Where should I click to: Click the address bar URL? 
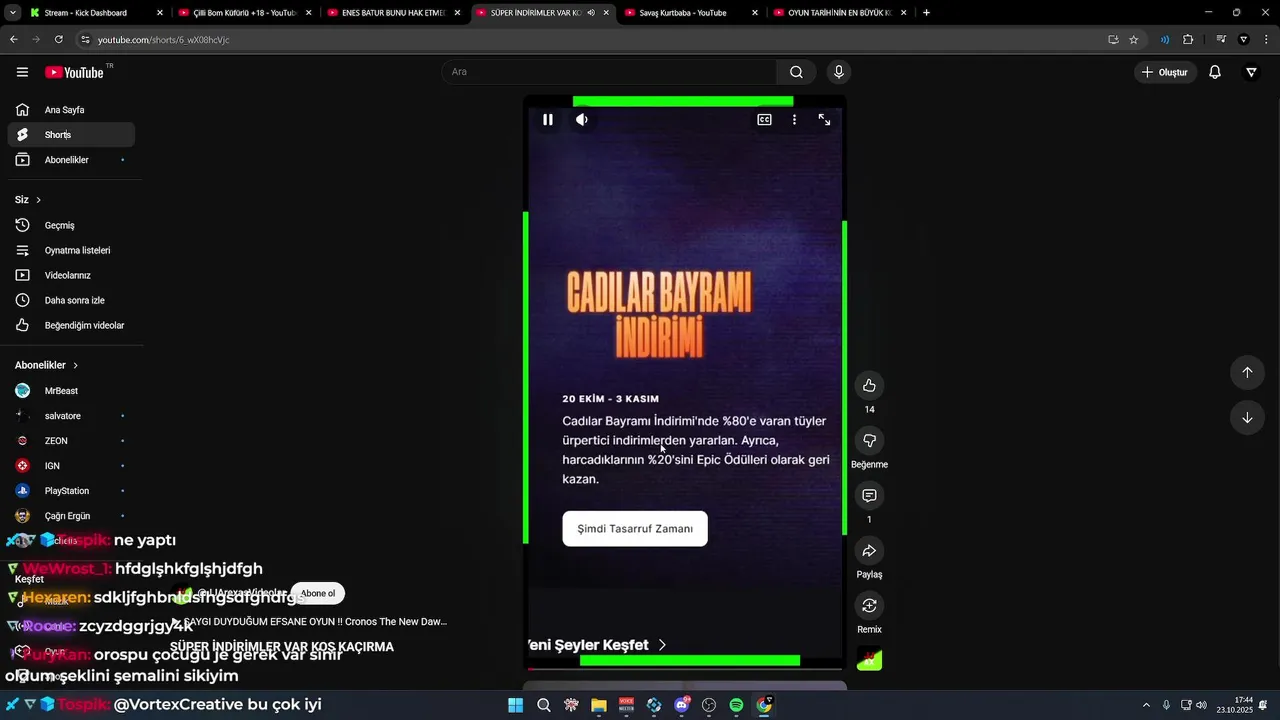[x=163, y=40]
